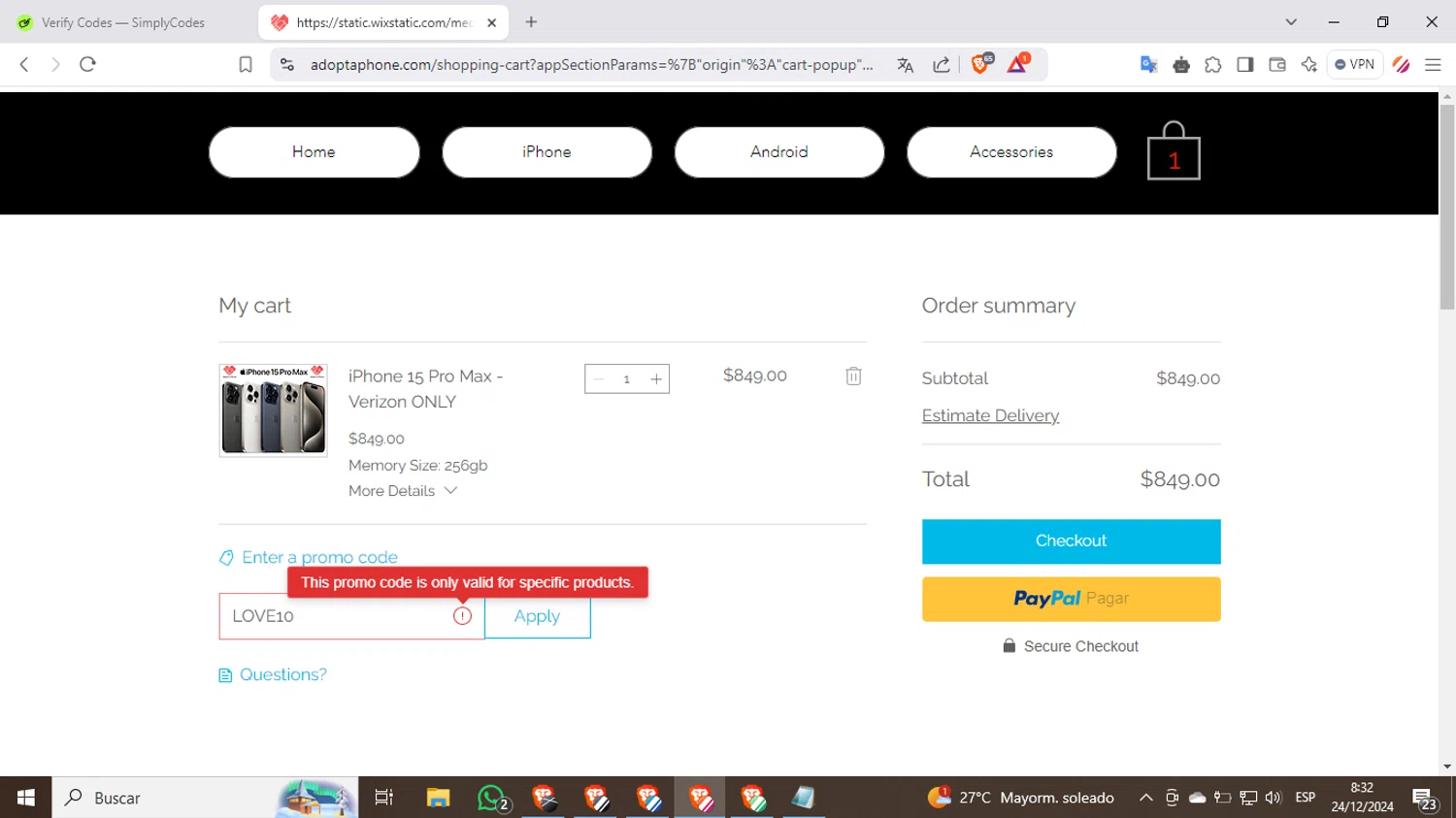The width and height of the screenshot is (1456, 818).
Task: Reload the current page
Action: coord(87,64)
